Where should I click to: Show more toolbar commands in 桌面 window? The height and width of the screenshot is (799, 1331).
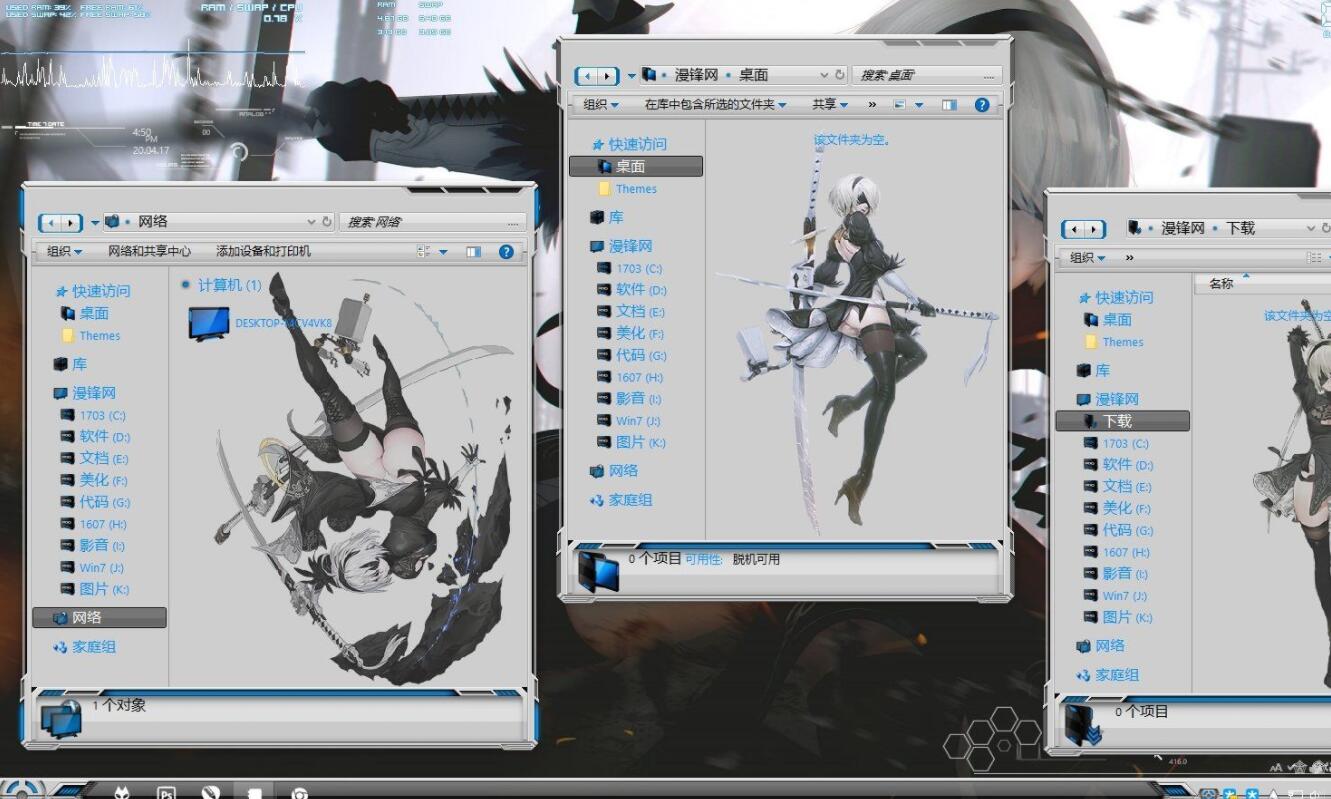[872, 104]
